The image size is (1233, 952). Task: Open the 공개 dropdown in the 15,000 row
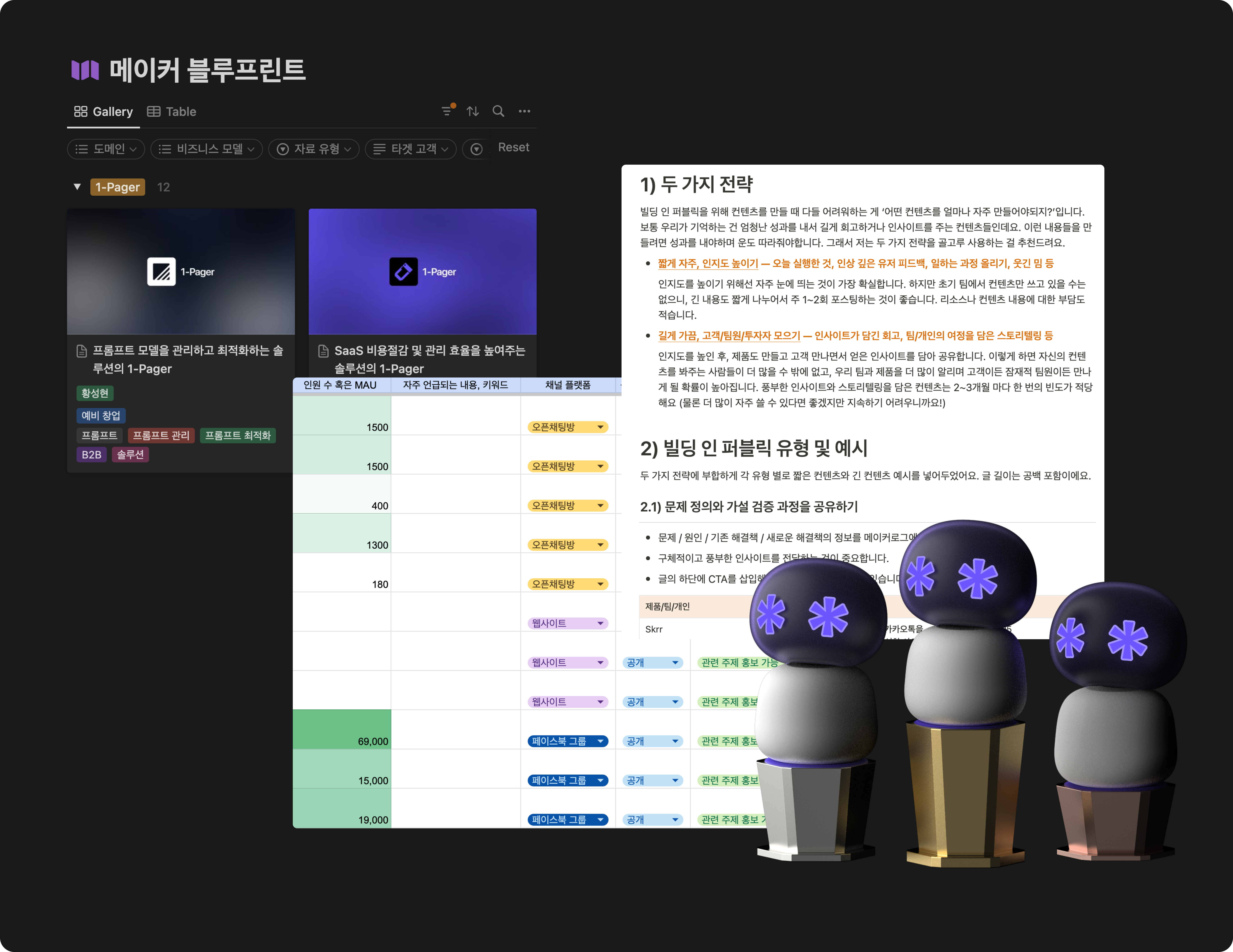pos(653,781)
